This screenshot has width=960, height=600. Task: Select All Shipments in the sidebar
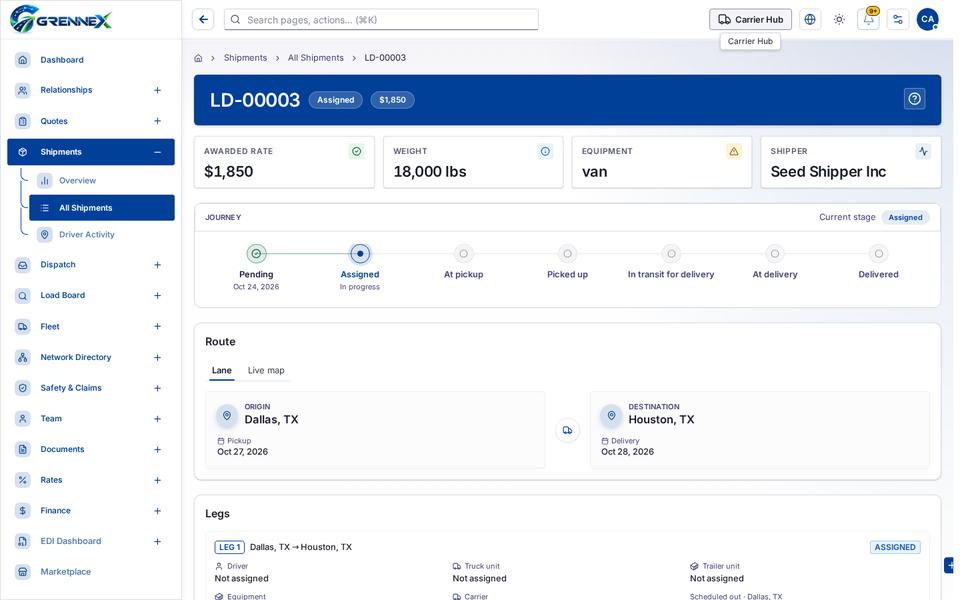(x=102, y=208)
